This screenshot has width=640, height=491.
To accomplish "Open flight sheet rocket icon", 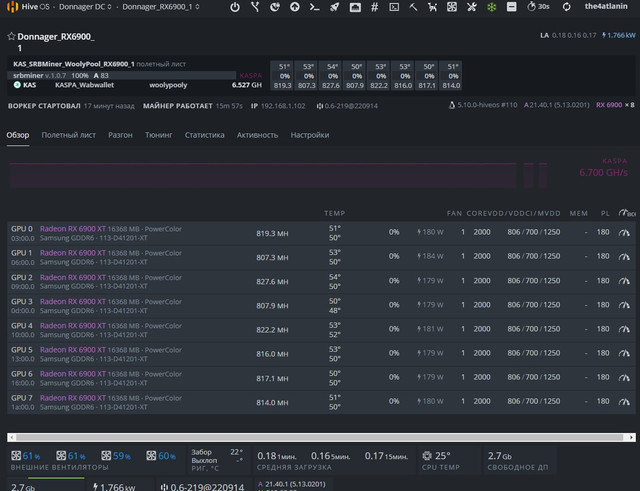I will (x=335, y=7).
